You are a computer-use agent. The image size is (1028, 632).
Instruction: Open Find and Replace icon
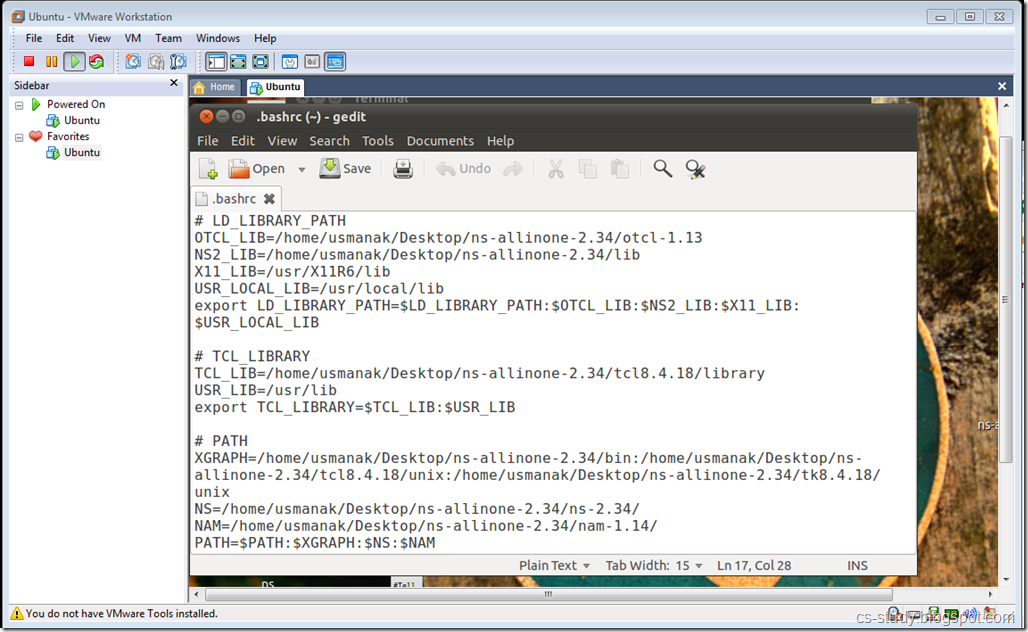[x=696, y=169]
